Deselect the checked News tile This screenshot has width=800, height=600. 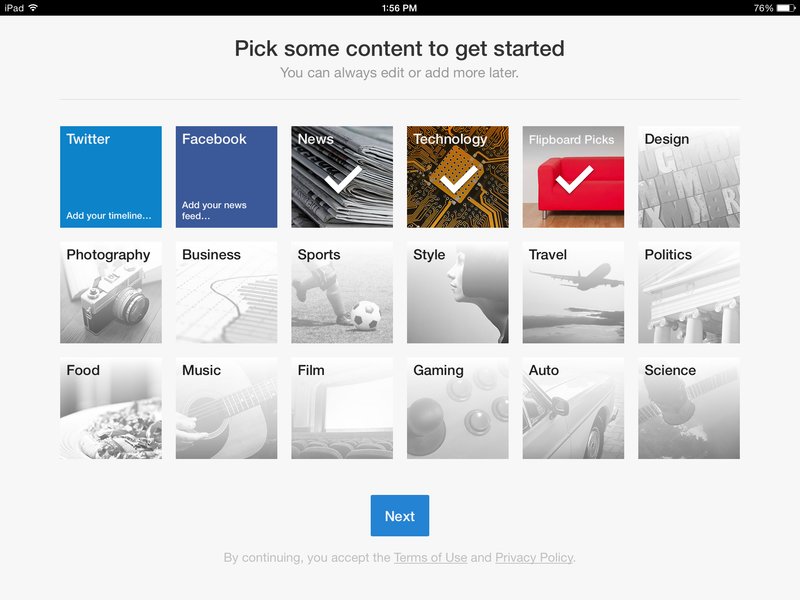point(342,177)
